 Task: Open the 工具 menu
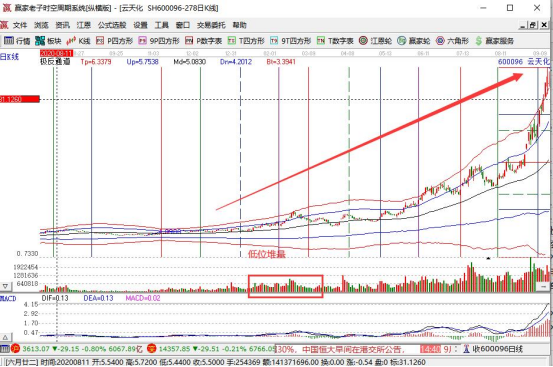(x=162, y=25)
